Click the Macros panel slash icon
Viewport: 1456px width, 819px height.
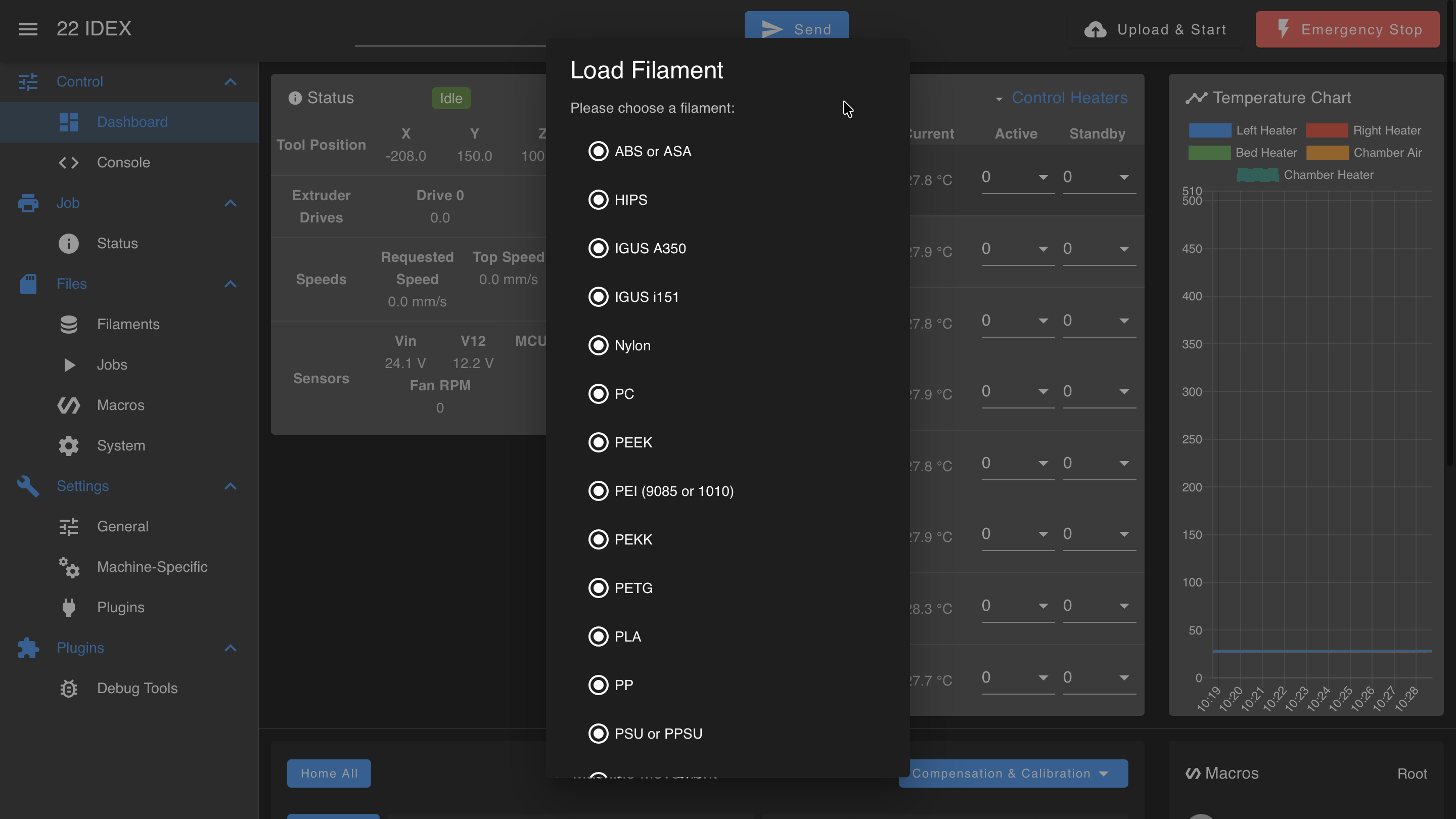[1193, 773]
